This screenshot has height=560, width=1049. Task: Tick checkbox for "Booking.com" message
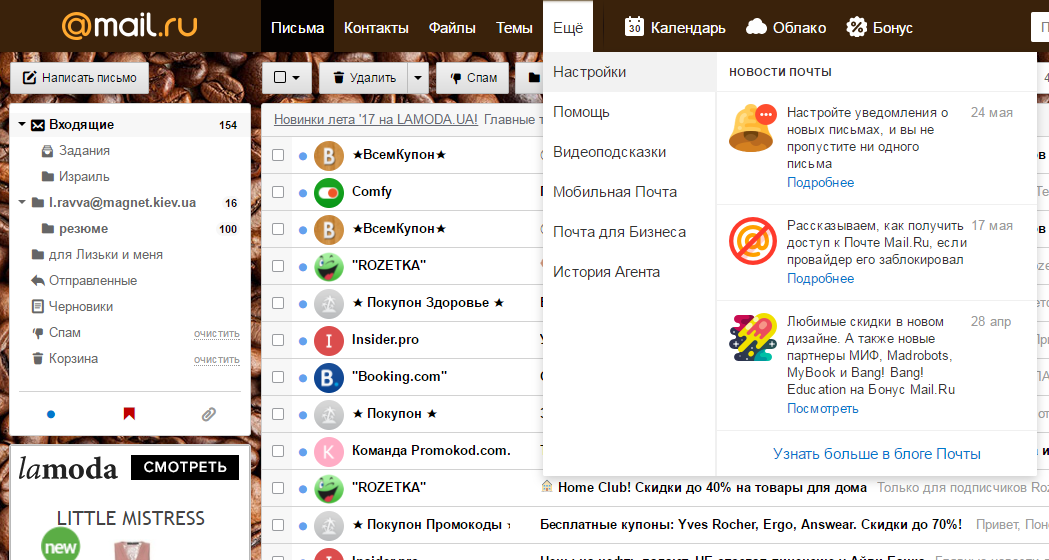tap(278, 377)
